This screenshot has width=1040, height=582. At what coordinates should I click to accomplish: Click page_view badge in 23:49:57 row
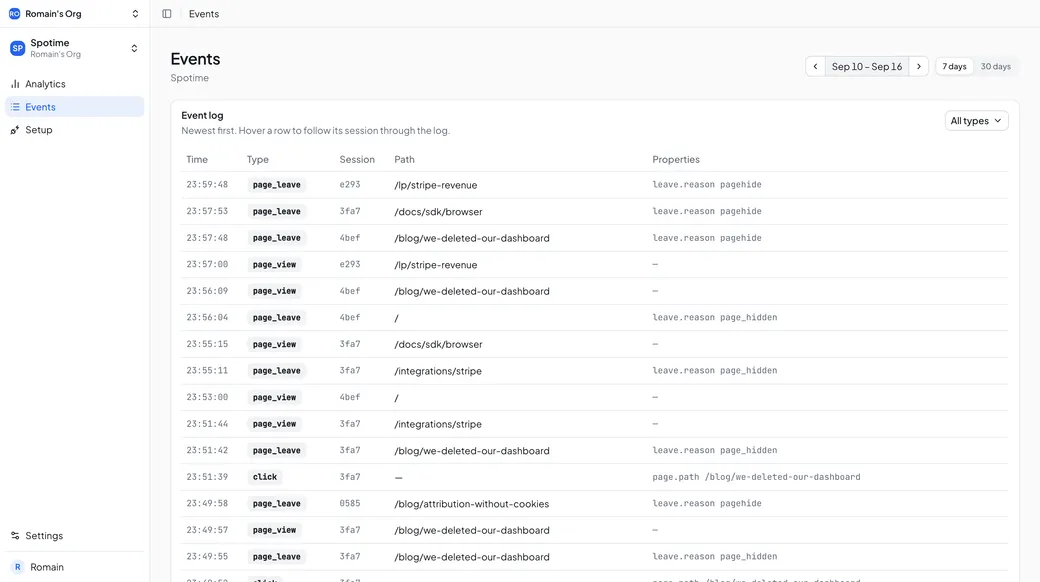[x=275, y=530]
